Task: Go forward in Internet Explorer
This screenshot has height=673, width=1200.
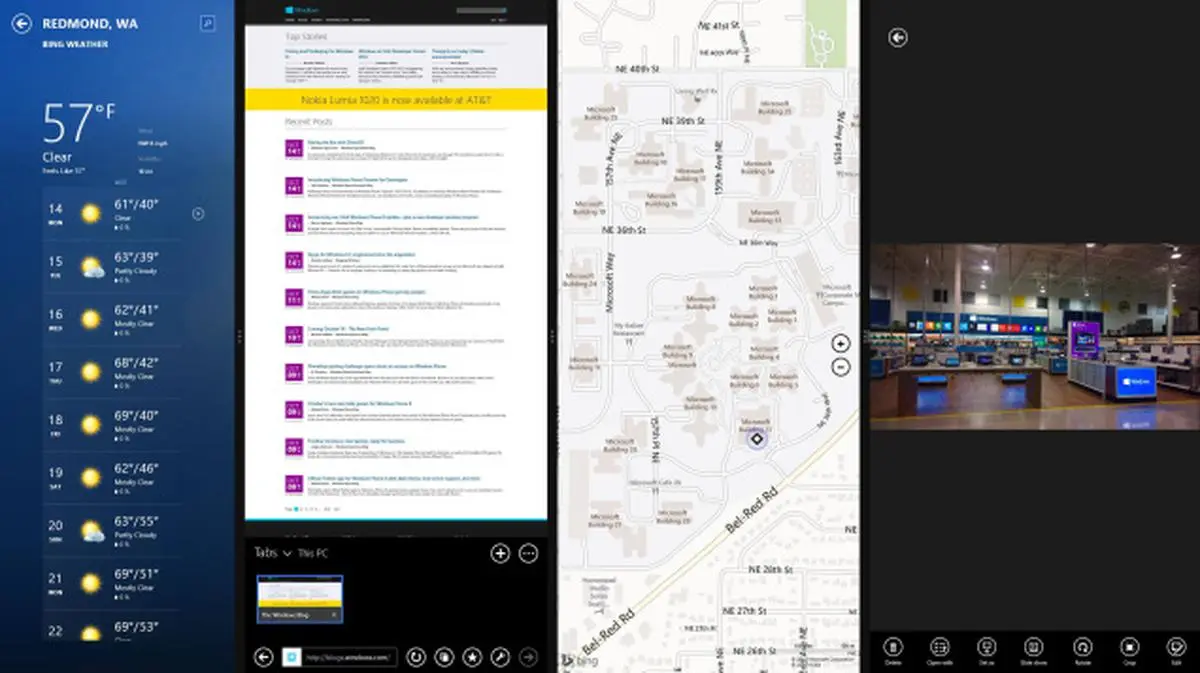Action: click(529, 657)
